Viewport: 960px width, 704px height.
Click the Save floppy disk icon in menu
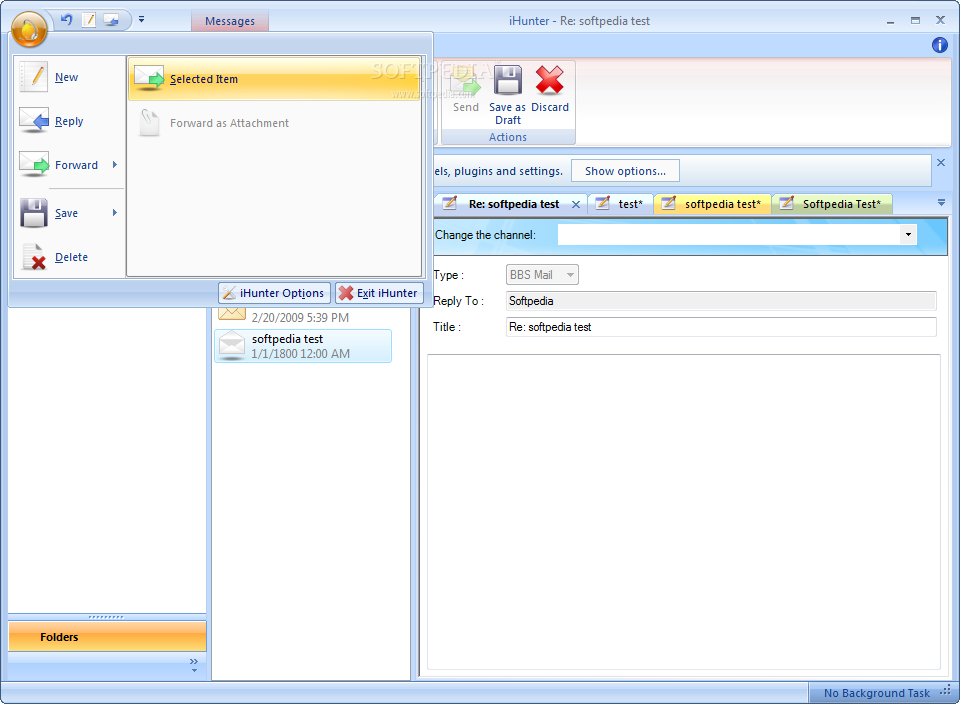point(34,213)
